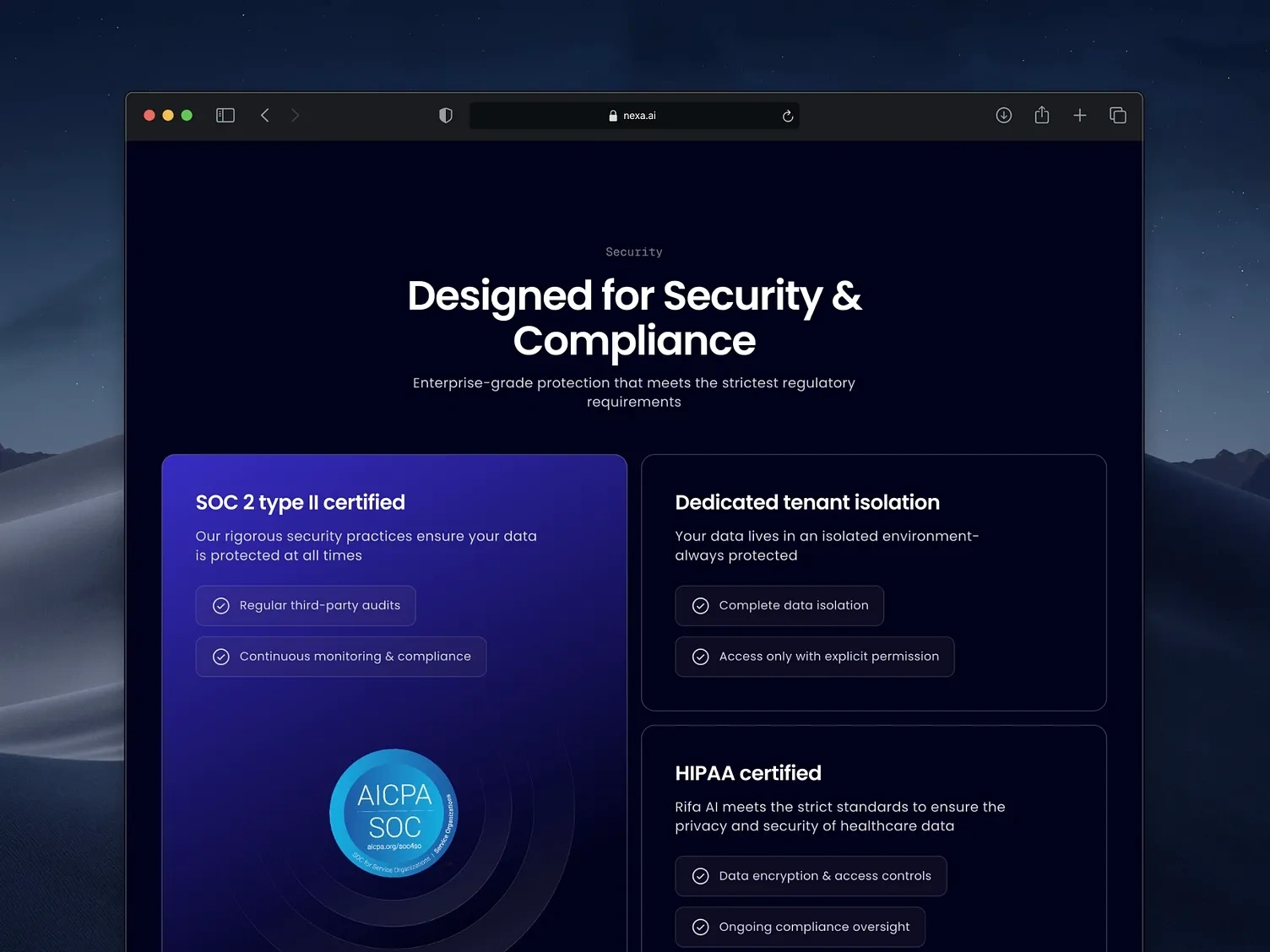
Task: Maximize the window using the green button
Action: coord(187,116)
